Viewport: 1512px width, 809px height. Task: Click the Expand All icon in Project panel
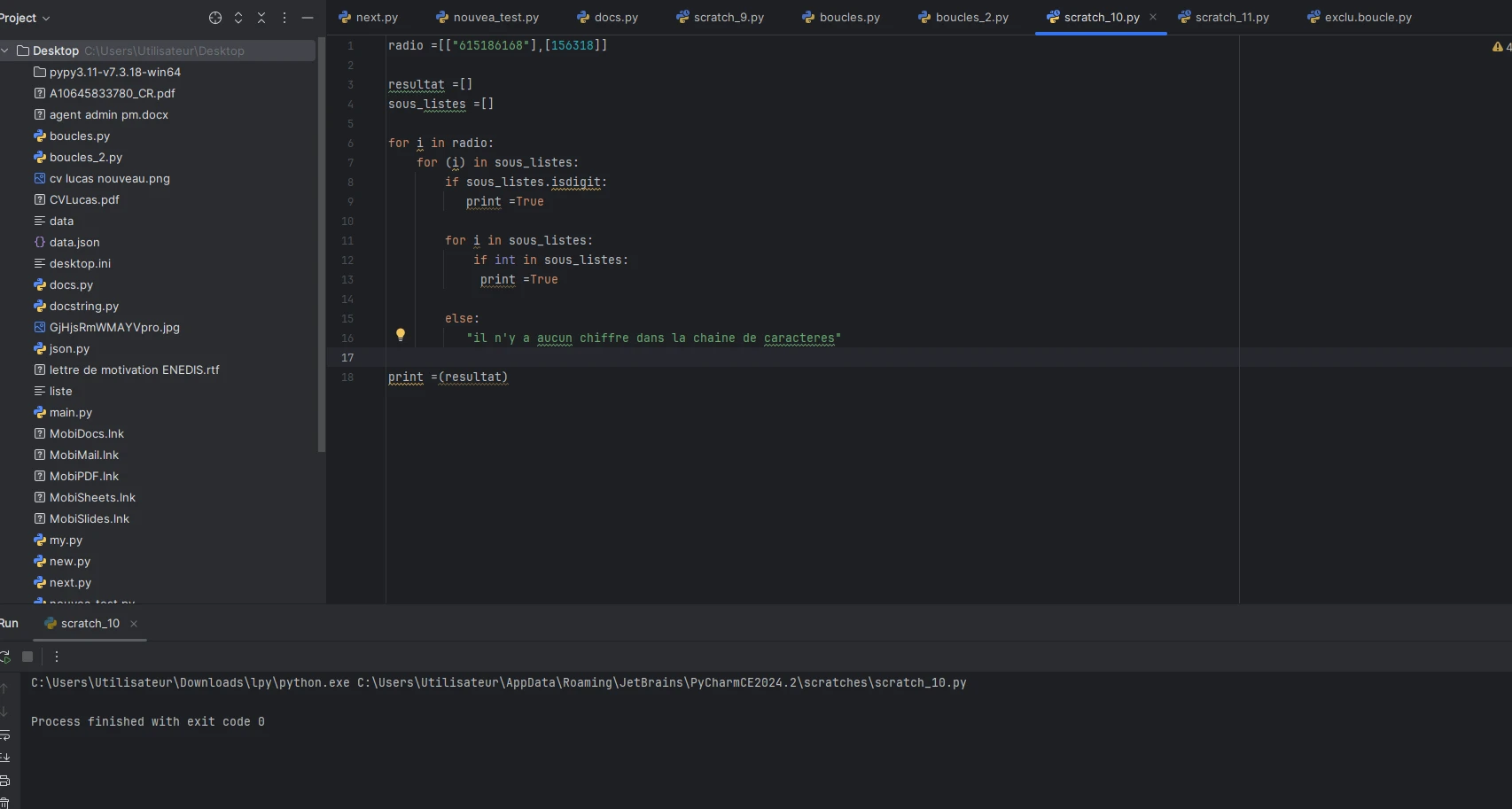click(x=238, y=18)
